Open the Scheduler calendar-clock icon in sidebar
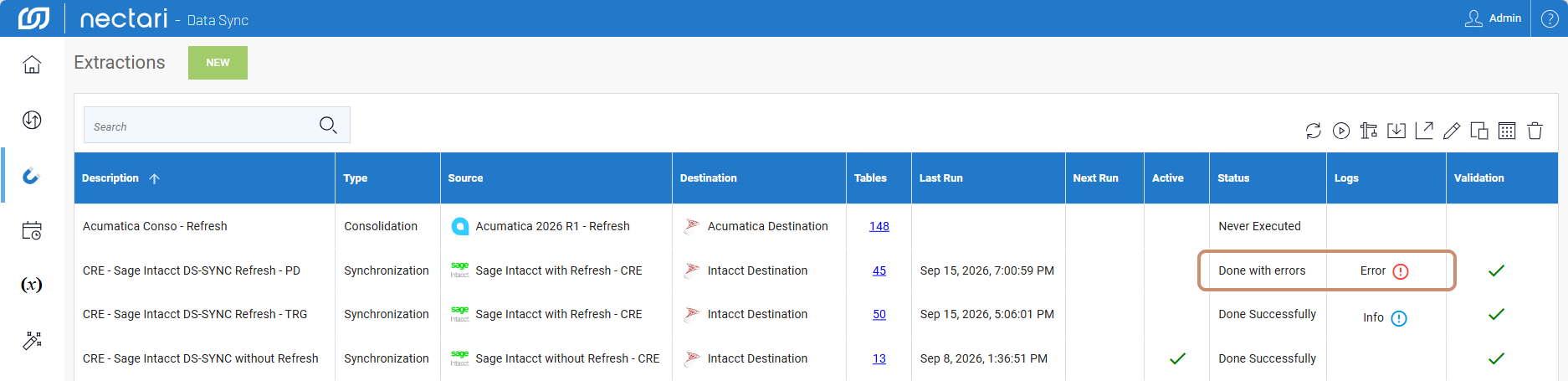1568x381 pixels. [32, 230]
